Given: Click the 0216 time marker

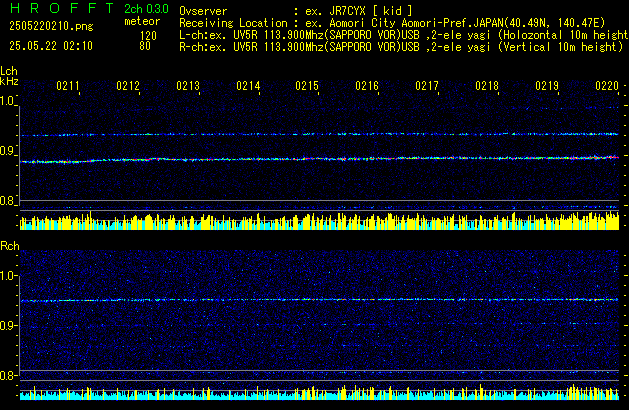Looking at the screenshot, I should [x=367, y=86].
